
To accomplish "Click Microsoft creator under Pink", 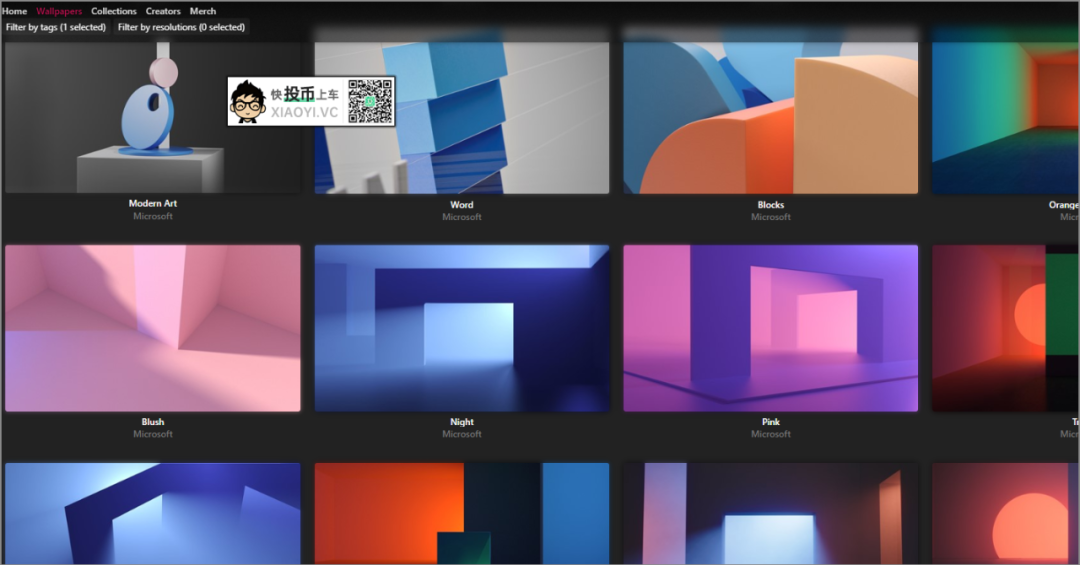I will 771,434.
